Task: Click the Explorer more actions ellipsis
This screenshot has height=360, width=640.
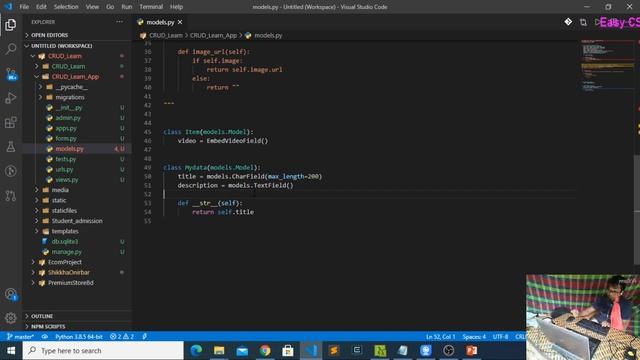Action: (119, 22)
